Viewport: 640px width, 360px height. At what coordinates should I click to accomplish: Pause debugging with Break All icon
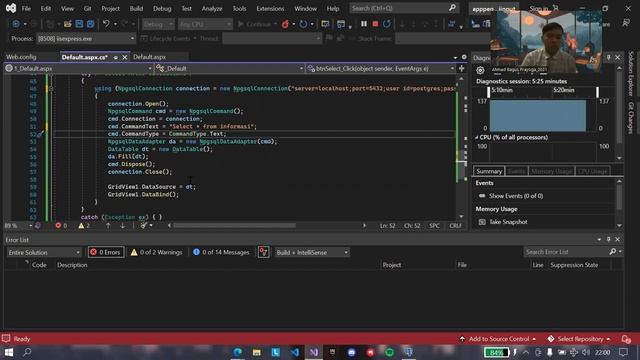(364, 24)
